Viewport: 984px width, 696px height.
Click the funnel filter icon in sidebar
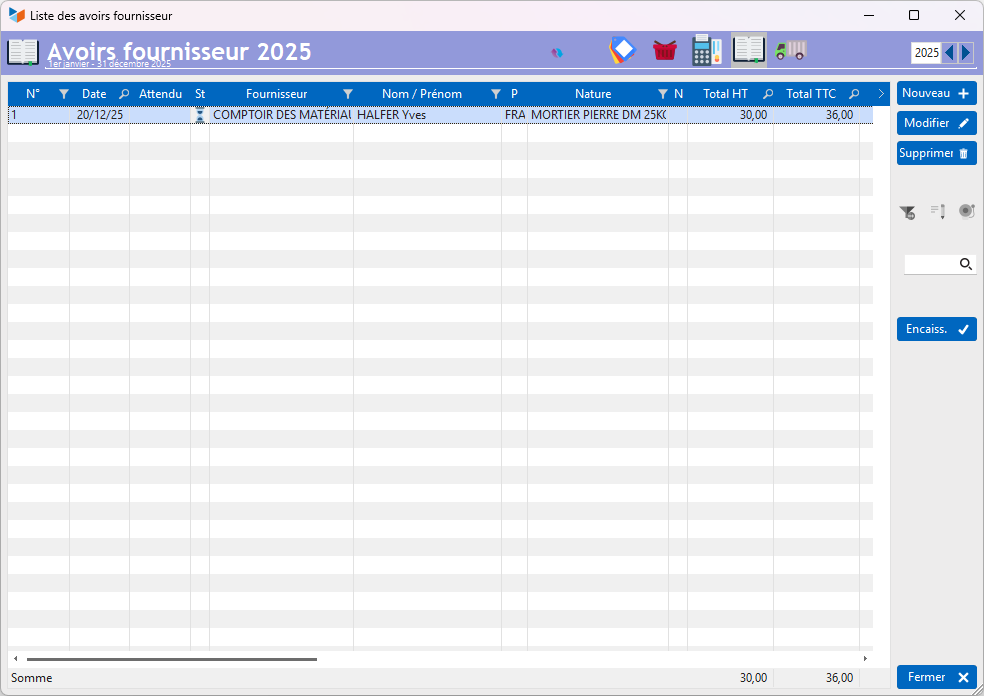[x=907, y=211]
